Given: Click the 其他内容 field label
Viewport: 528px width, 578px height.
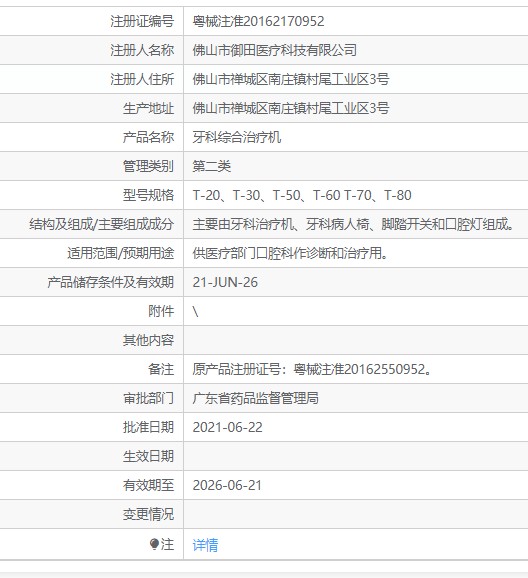Looking at the screenshot, I should [148, 340].
